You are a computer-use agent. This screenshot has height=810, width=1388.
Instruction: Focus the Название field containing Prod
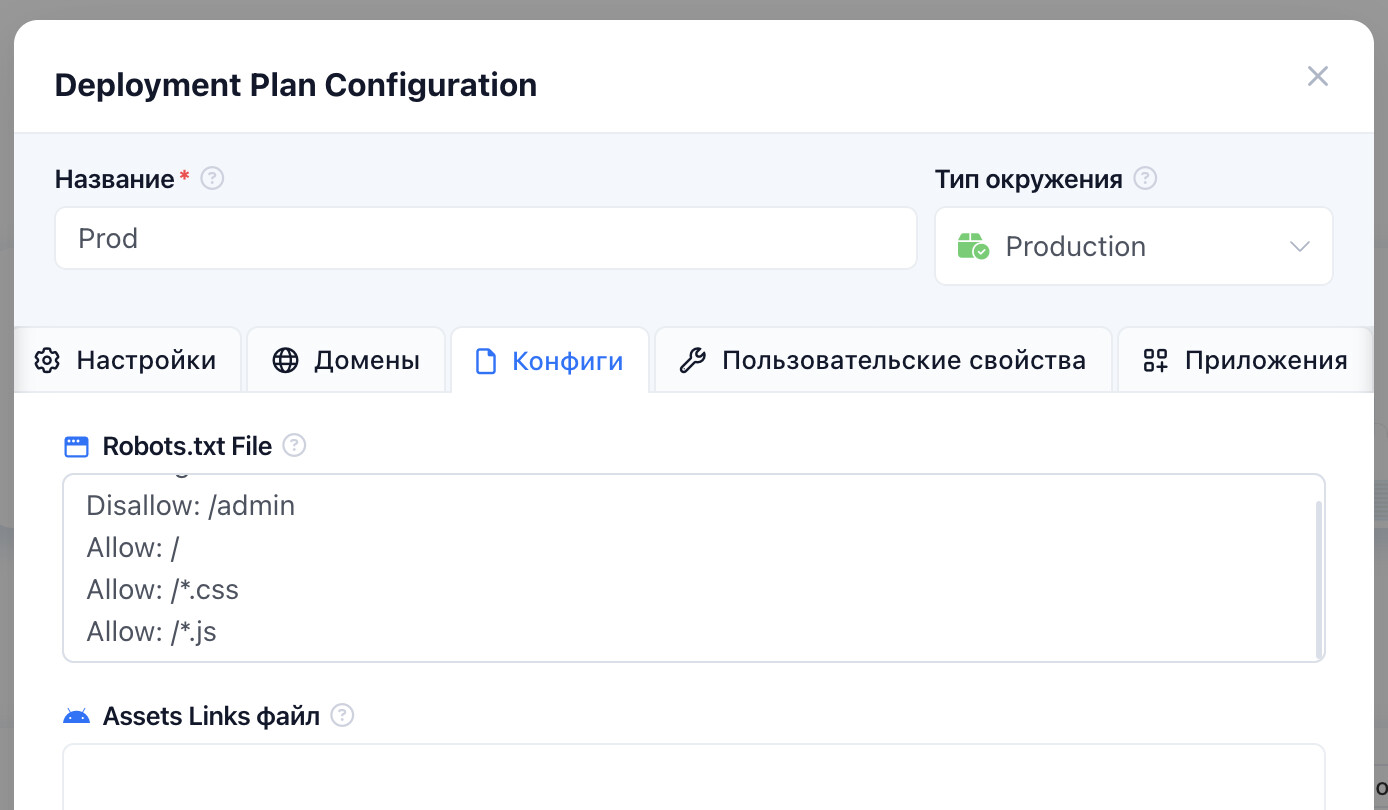click(x=486, y=238)
